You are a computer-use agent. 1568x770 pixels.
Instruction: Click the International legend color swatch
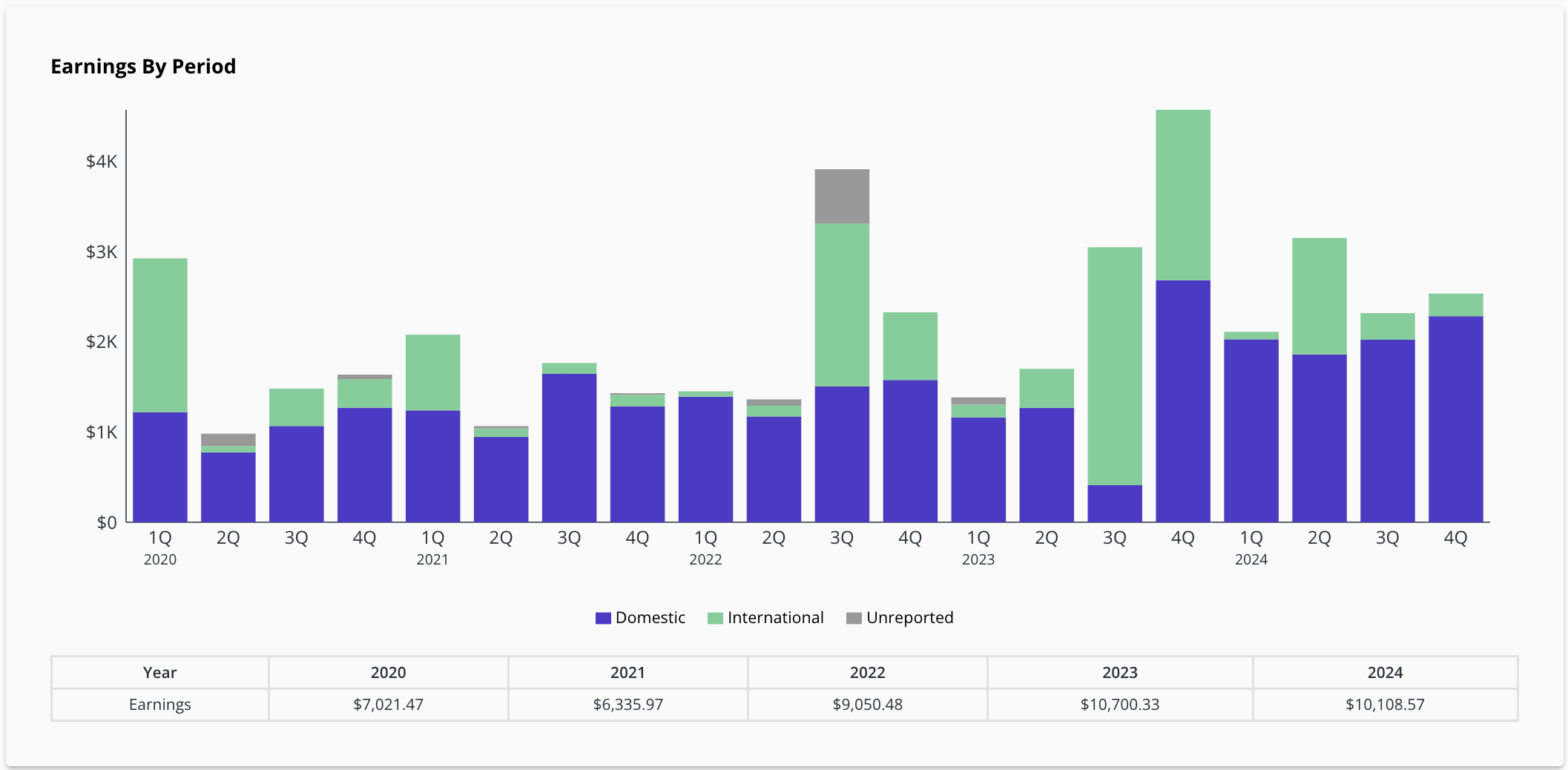point(715,618)
